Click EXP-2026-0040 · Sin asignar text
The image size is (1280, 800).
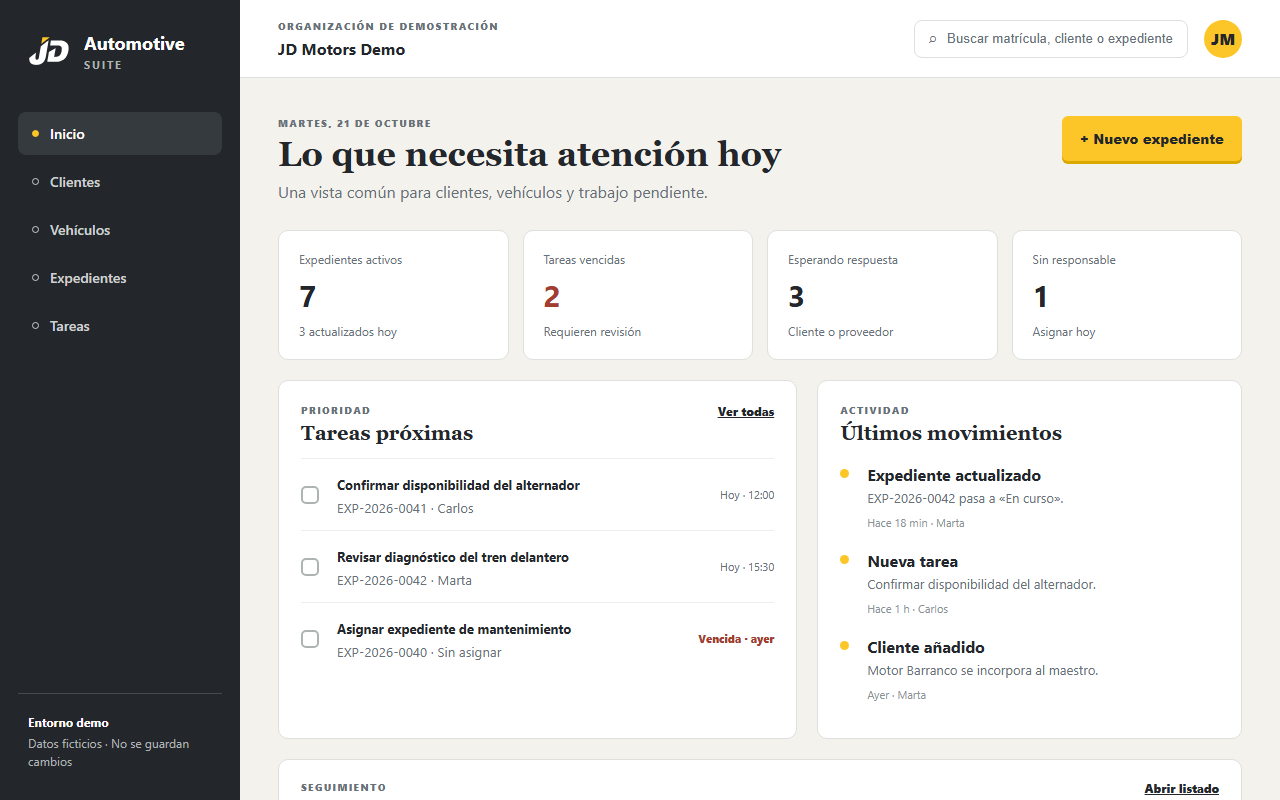(x=419, y=652)
